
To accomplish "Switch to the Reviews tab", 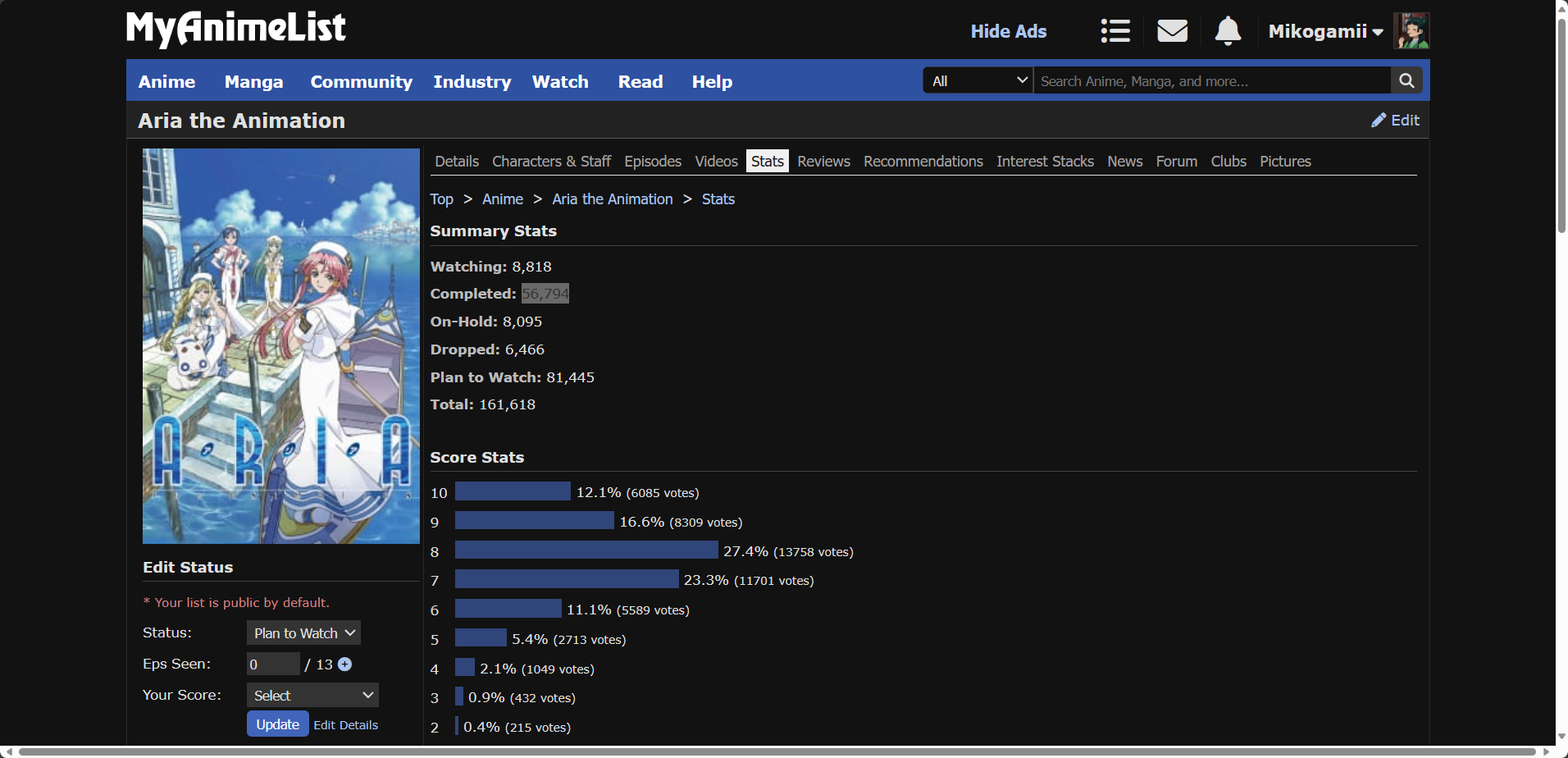I will click(823, 162).
